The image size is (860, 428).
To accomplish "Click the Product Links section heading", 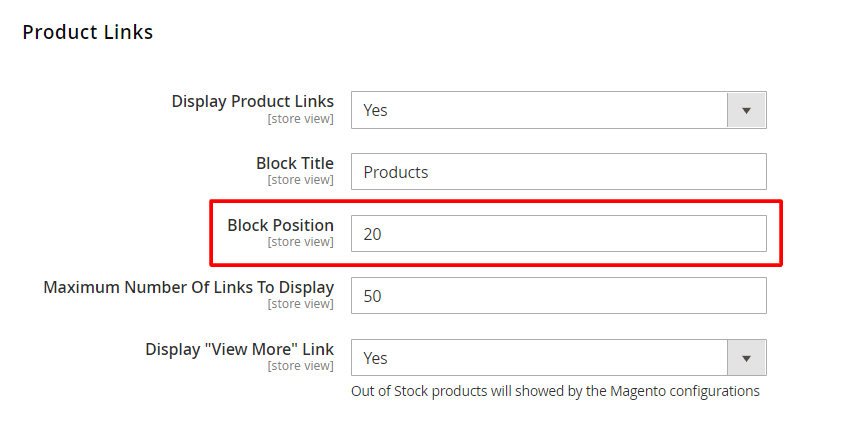I will point(88,32).
